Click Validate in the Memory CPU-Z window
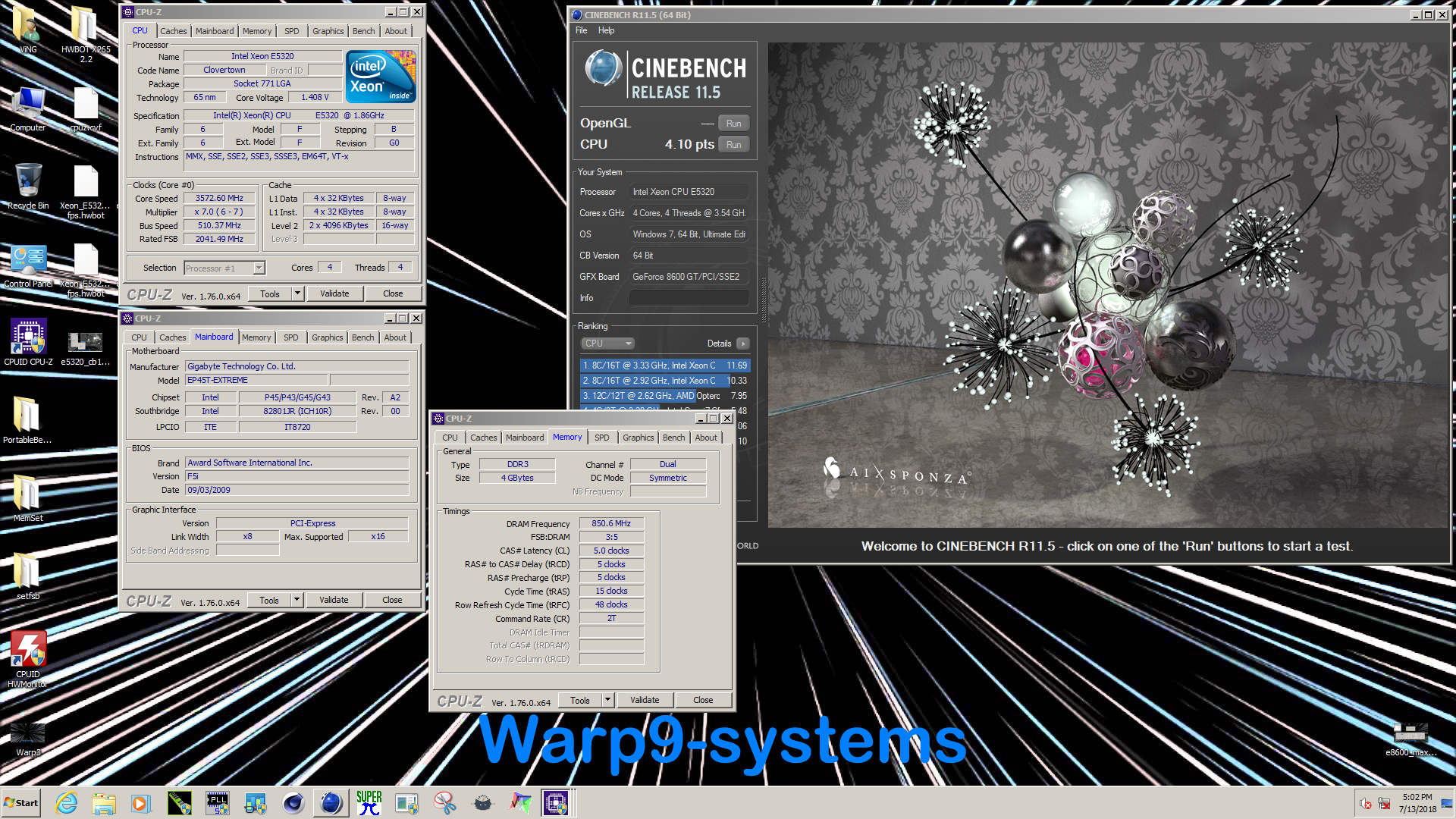The height and width of the screenshot is (819, 1456). [645, 700]
